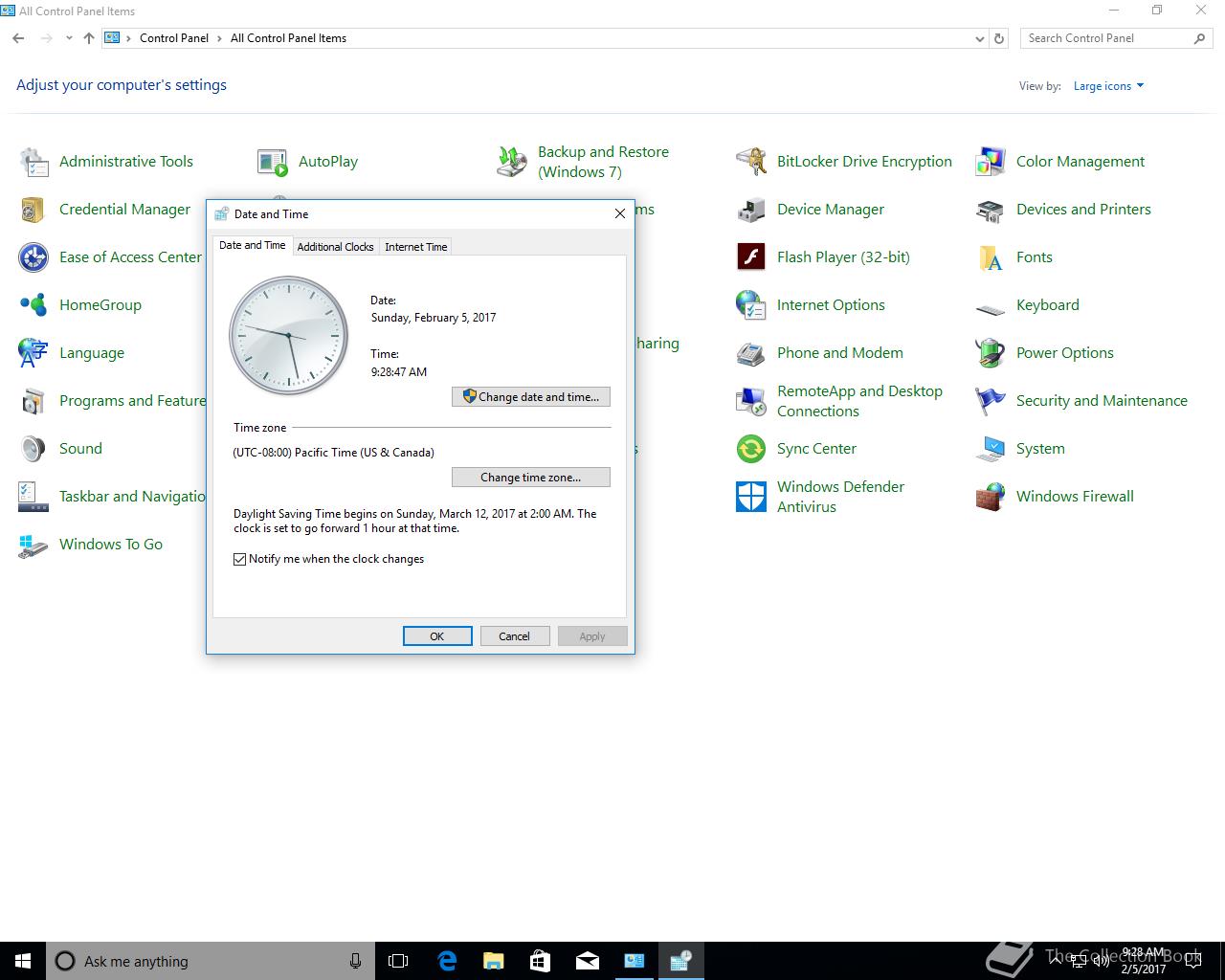
Task: Open the AutoPlay icon
Action: pos(273,162)
